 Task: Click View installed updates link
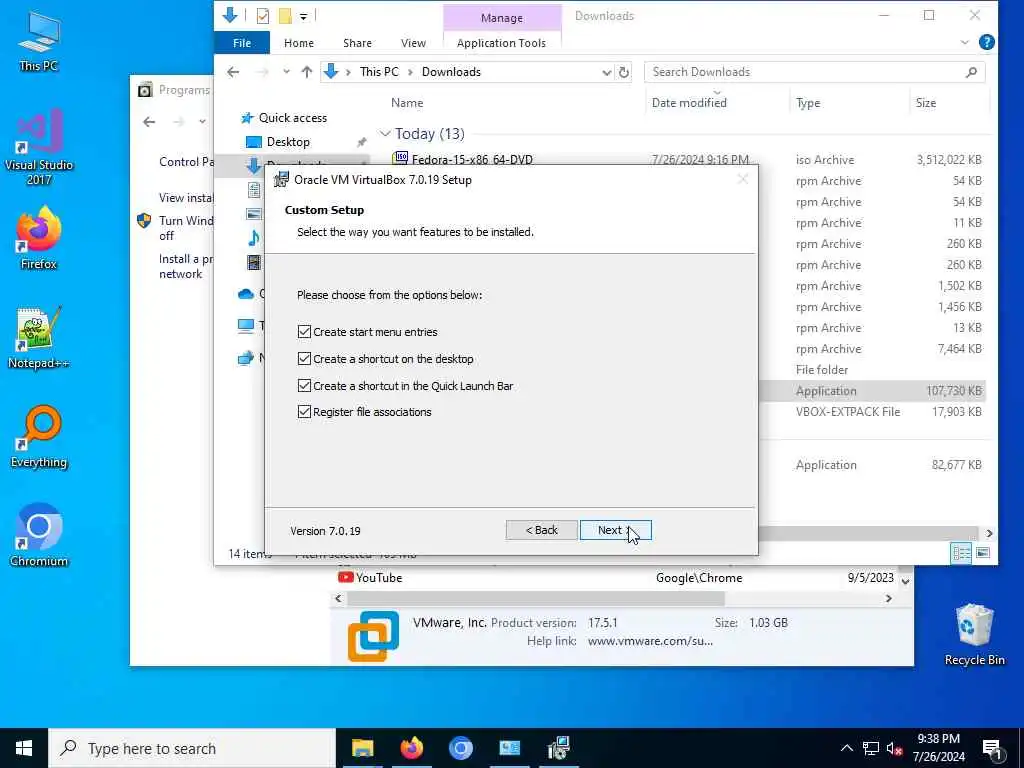pyautogui.click(x=186, y=197)
